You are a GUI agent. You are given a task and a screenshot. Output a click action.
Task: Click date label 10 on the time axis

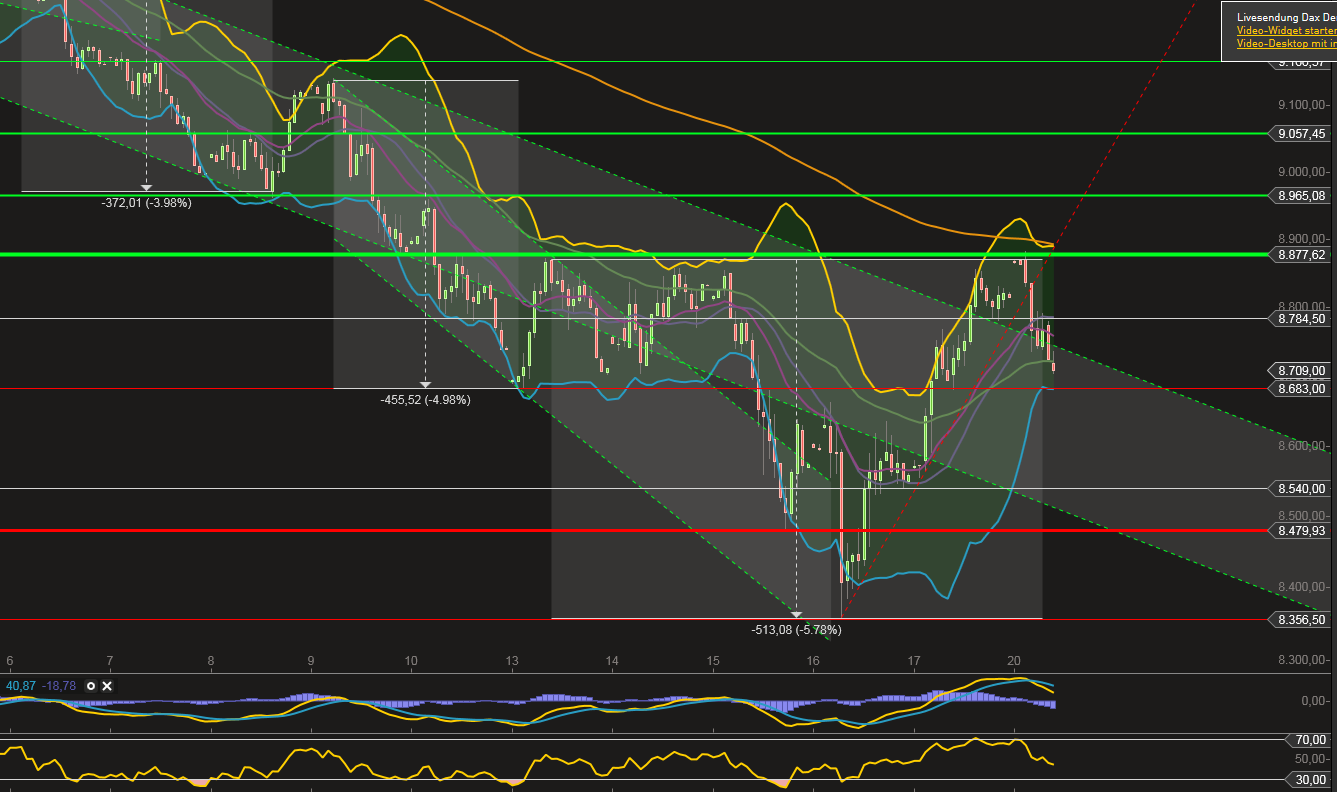411,661
